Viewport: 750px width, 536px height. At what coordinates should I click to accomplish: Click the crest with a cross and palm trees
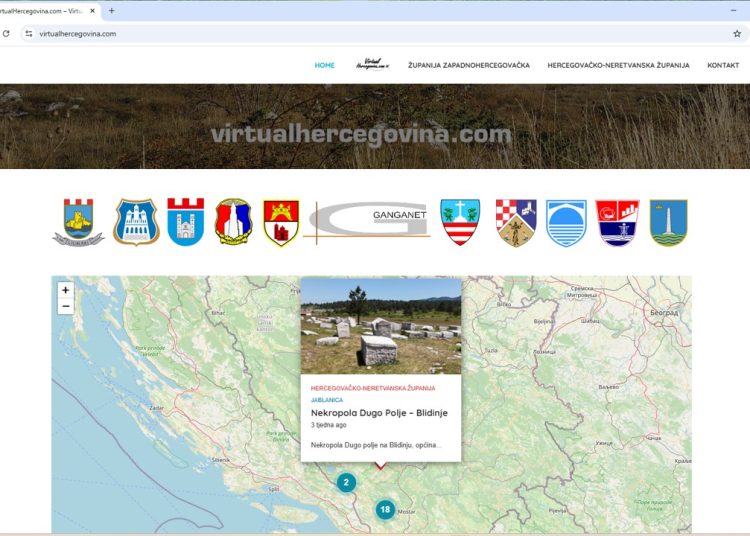point(460,222)
